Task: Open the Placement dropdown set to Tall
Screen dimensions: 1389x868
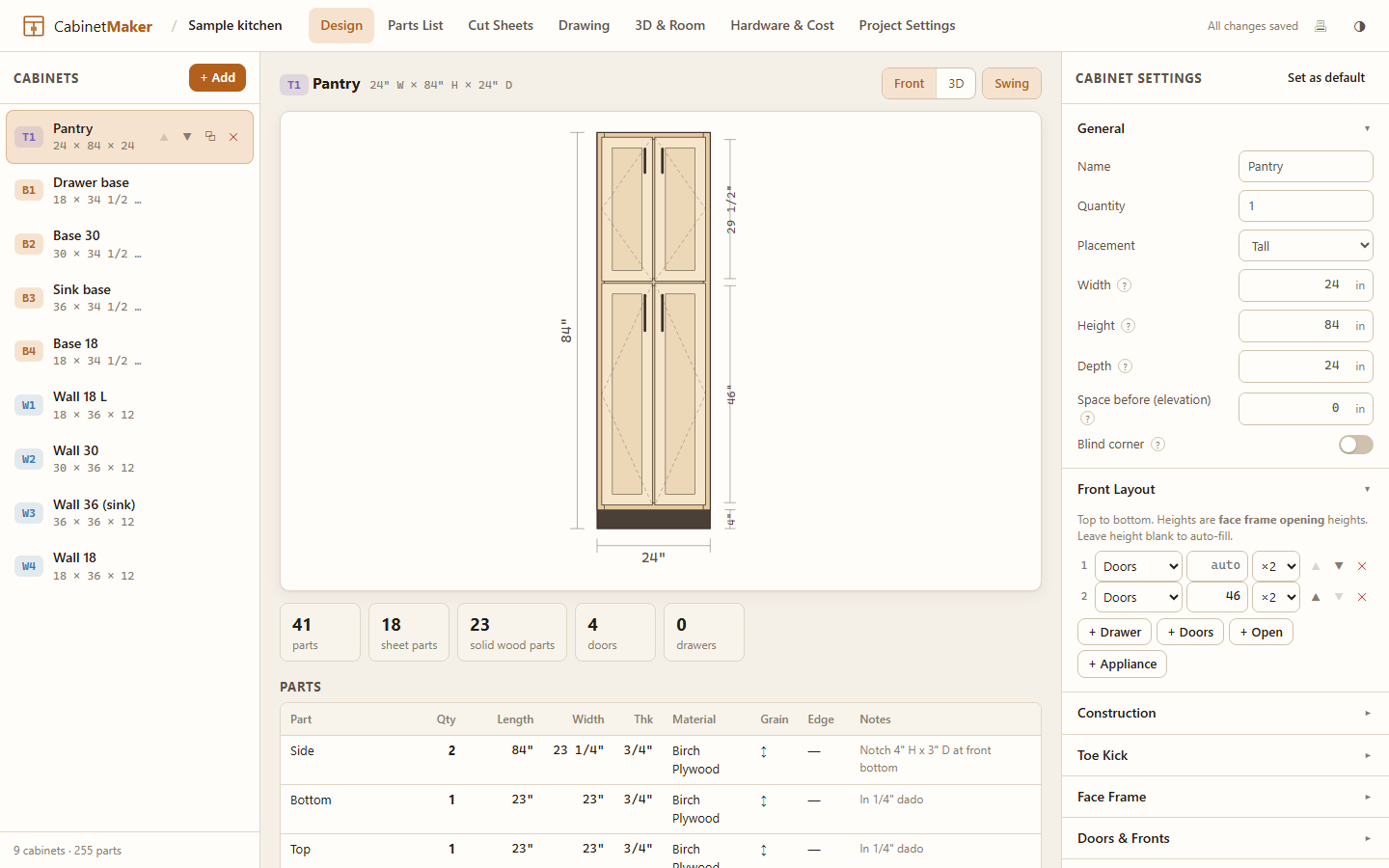Action: click(x=1305, y=246)
